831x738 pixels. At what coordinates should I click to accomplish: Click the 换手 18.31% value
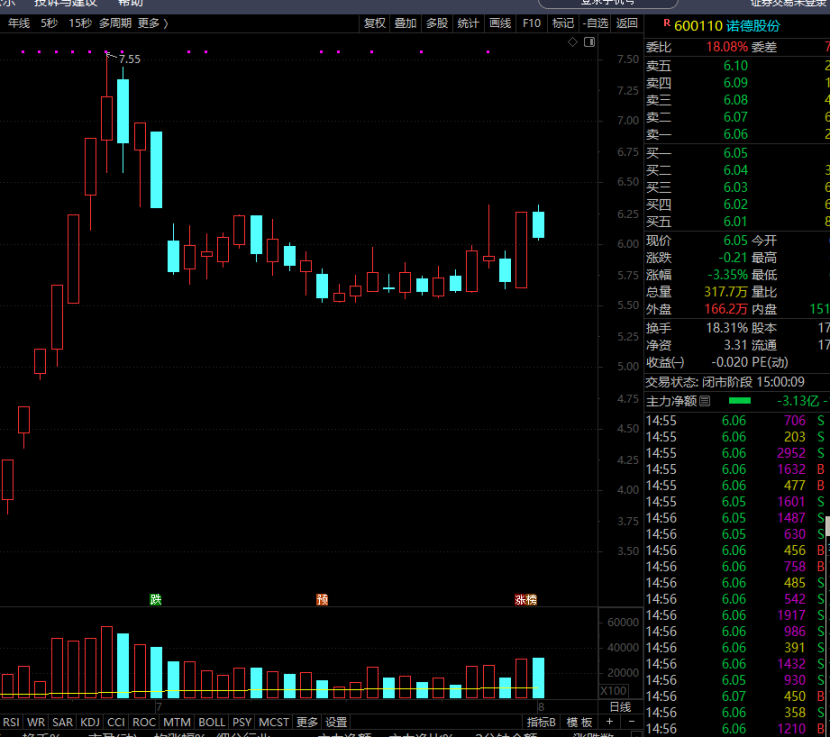727,328
